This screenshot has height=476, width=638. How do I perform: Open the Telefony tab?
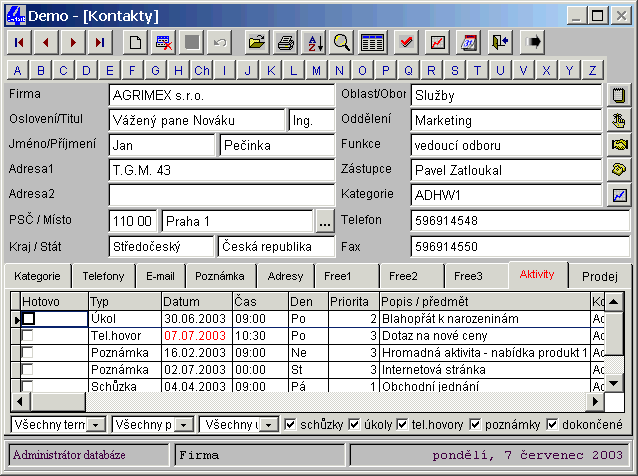pos(104,276)
